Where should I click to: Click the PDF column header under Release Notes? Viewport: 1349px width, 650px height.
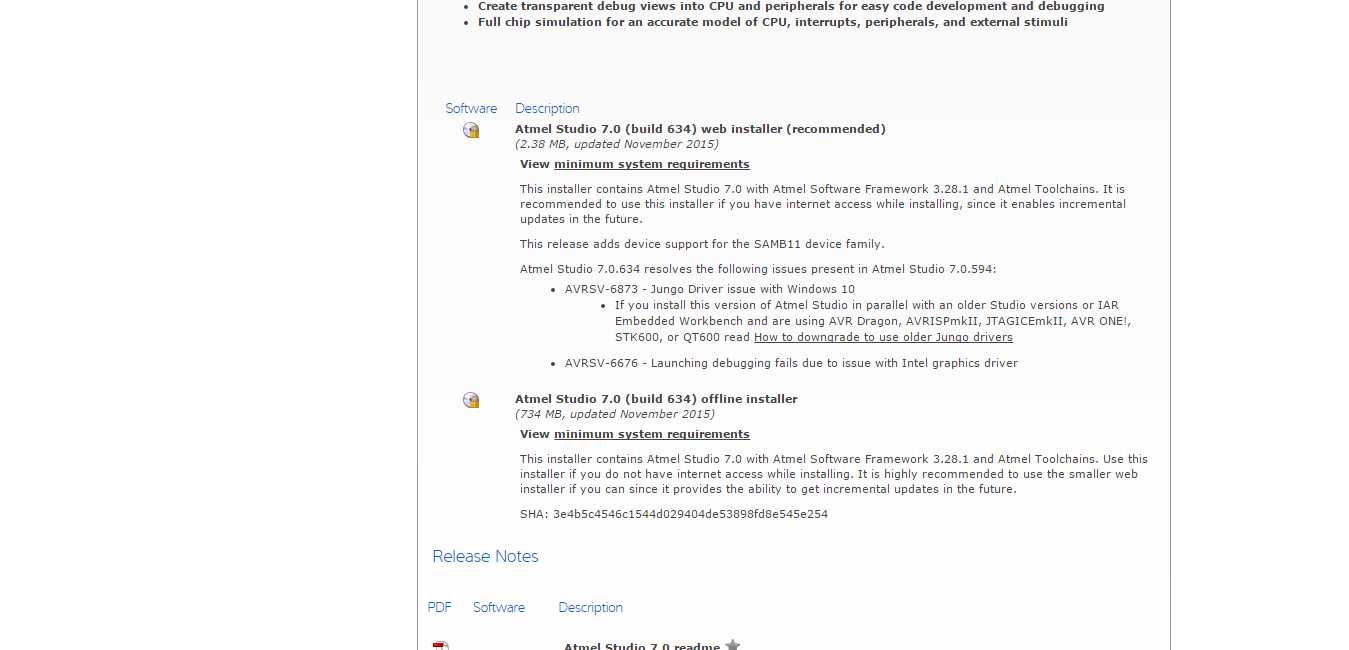[x=439, y=607]
